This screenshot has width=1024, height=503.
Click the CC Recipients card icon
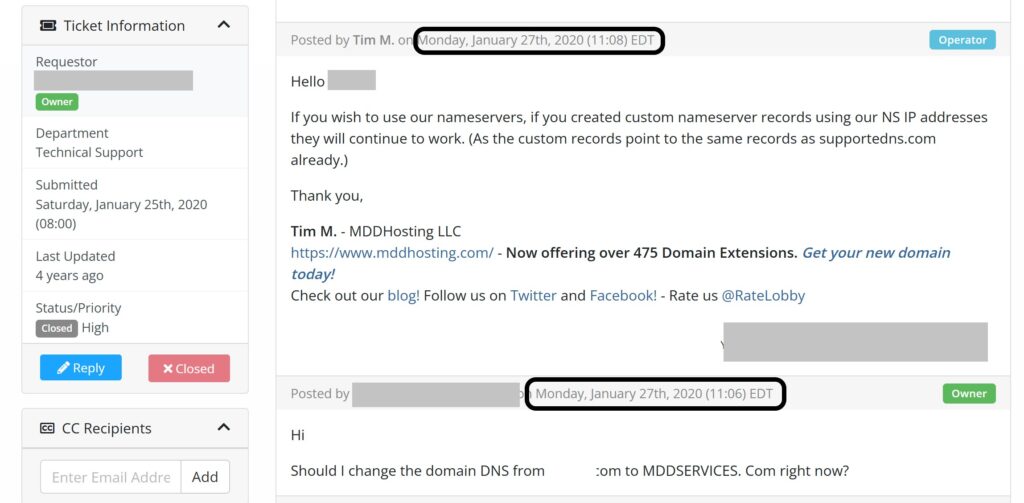click(47, 428)
